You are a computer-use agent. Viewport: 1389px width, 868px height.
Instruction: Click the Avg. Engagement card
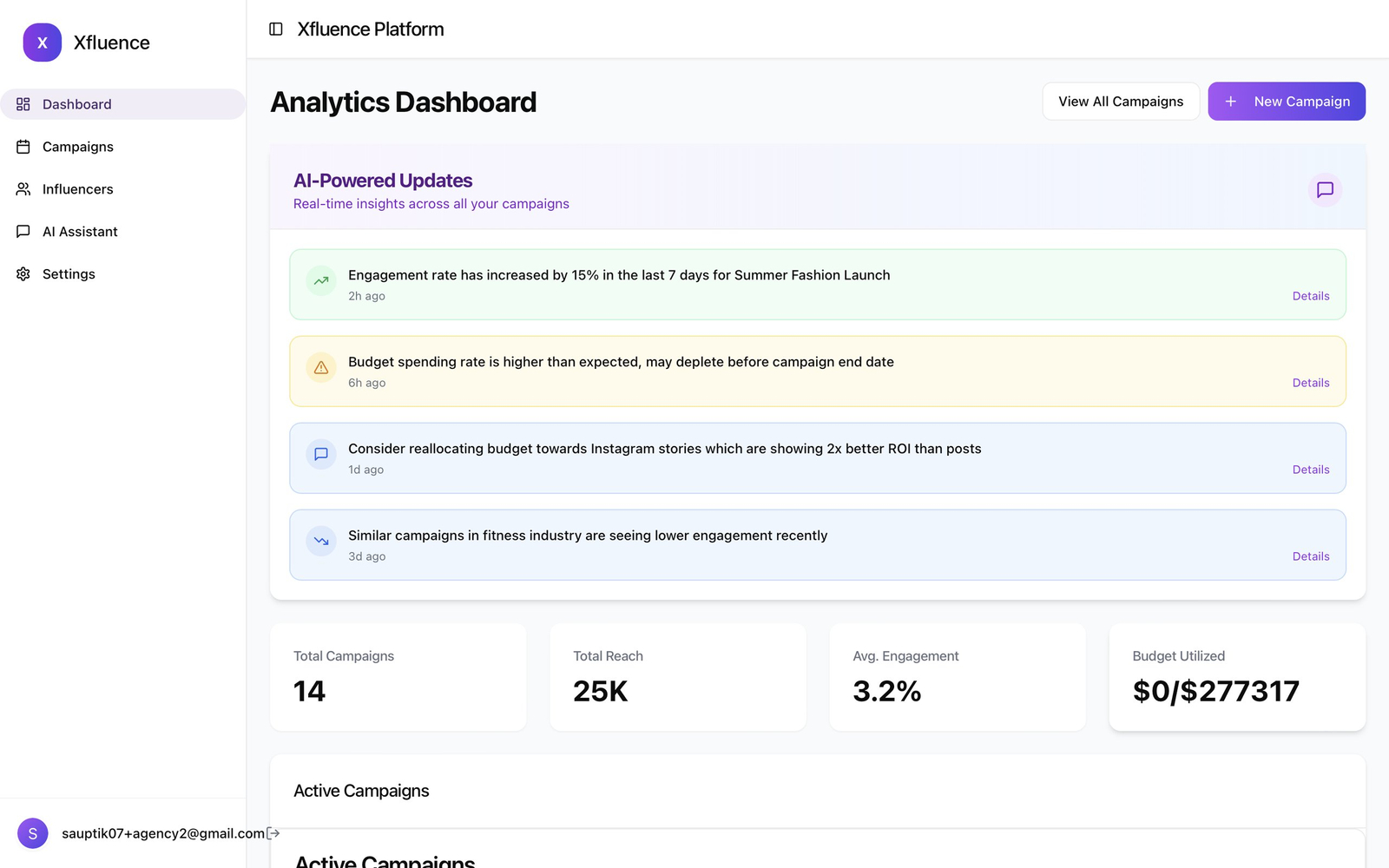click(958, 677)
